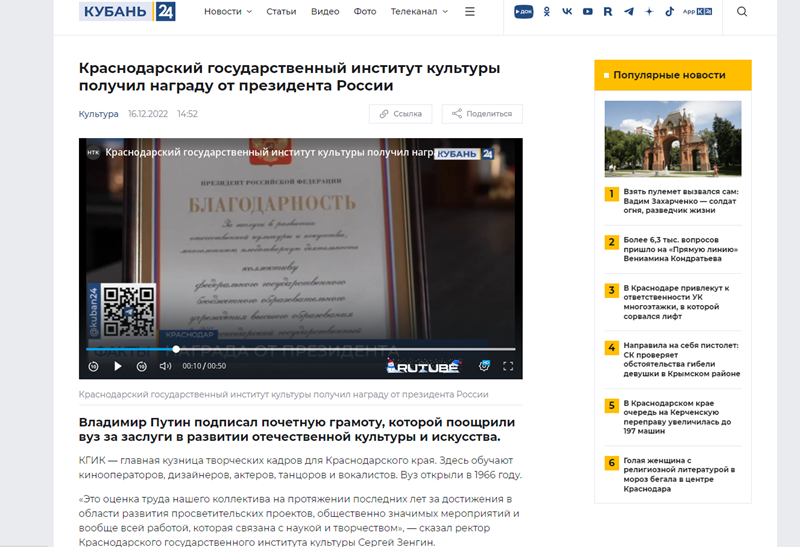This screenshot has width=800, height=547.
Task: Enter fullscreen video mode
Action: click(508, 366)
